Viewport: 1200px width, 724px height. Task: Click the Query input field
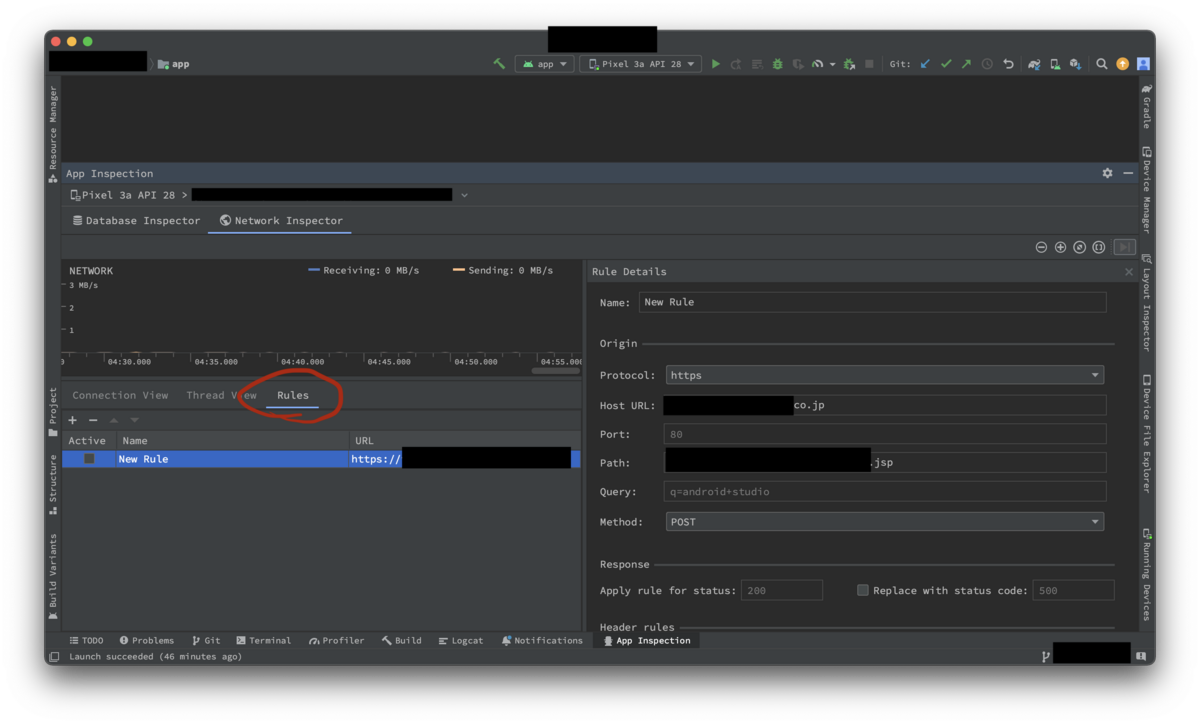[885, 492]
